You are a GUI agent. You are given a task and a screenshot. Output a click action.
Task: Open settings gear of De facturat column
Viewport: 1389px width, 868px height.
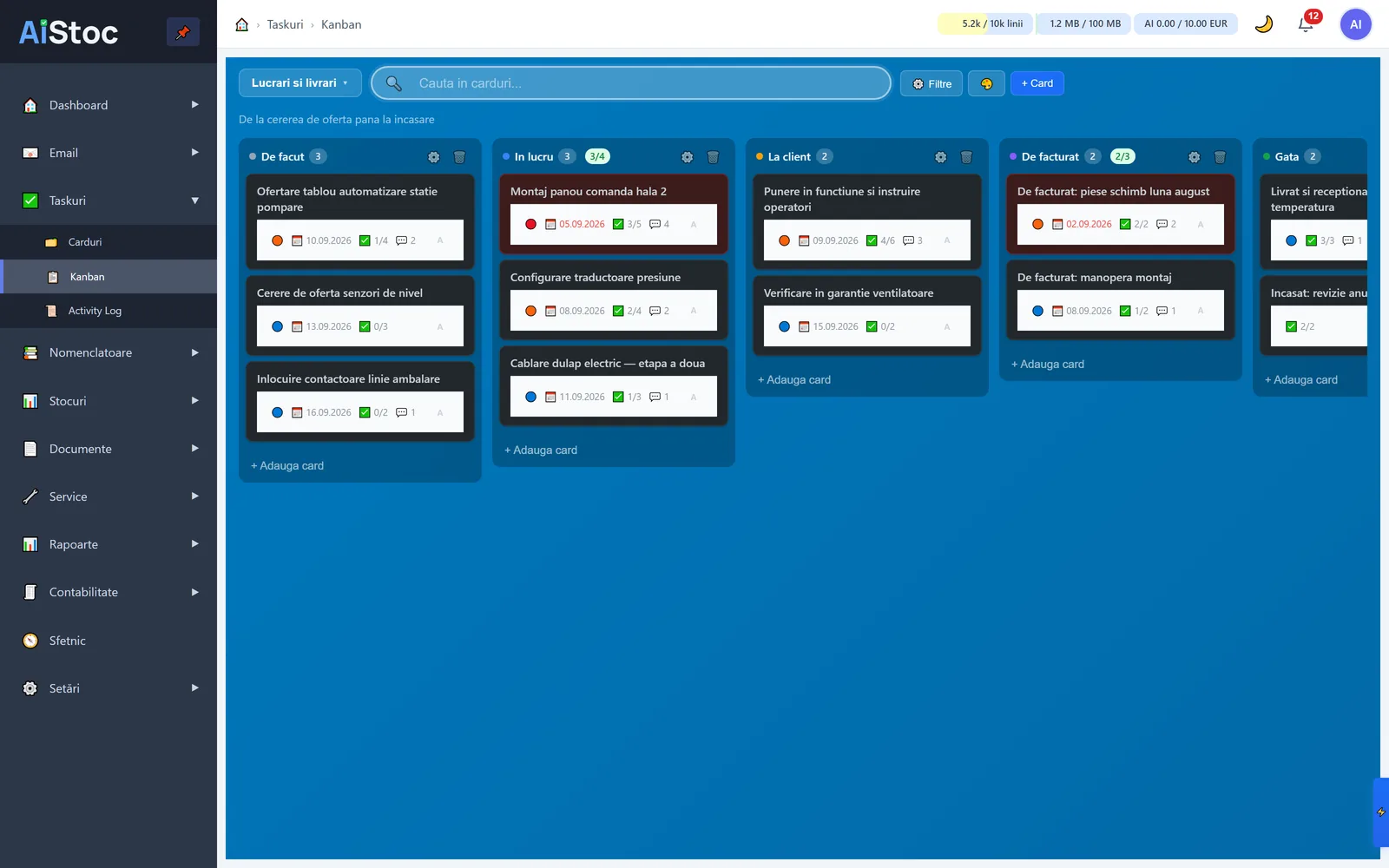tap(1194, 157)
